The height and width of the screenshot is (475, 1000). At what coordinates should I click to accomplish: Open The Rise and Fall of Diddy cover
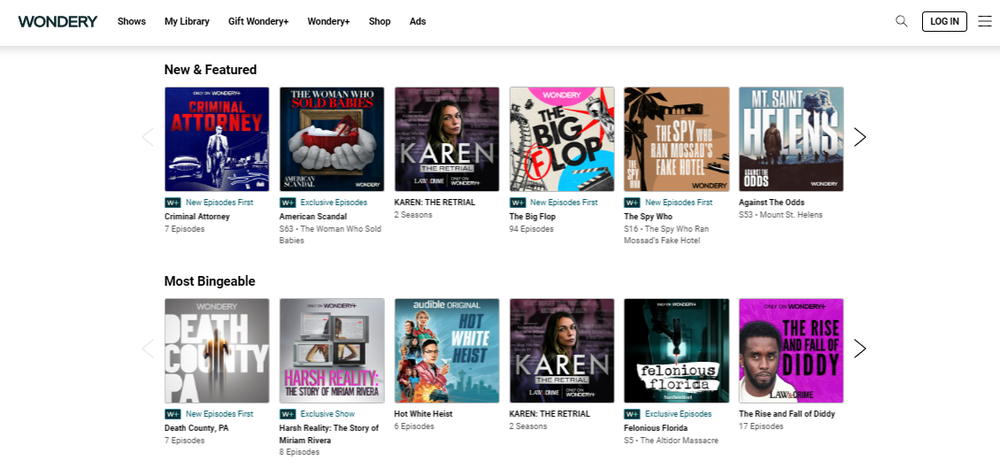point(791,351)
